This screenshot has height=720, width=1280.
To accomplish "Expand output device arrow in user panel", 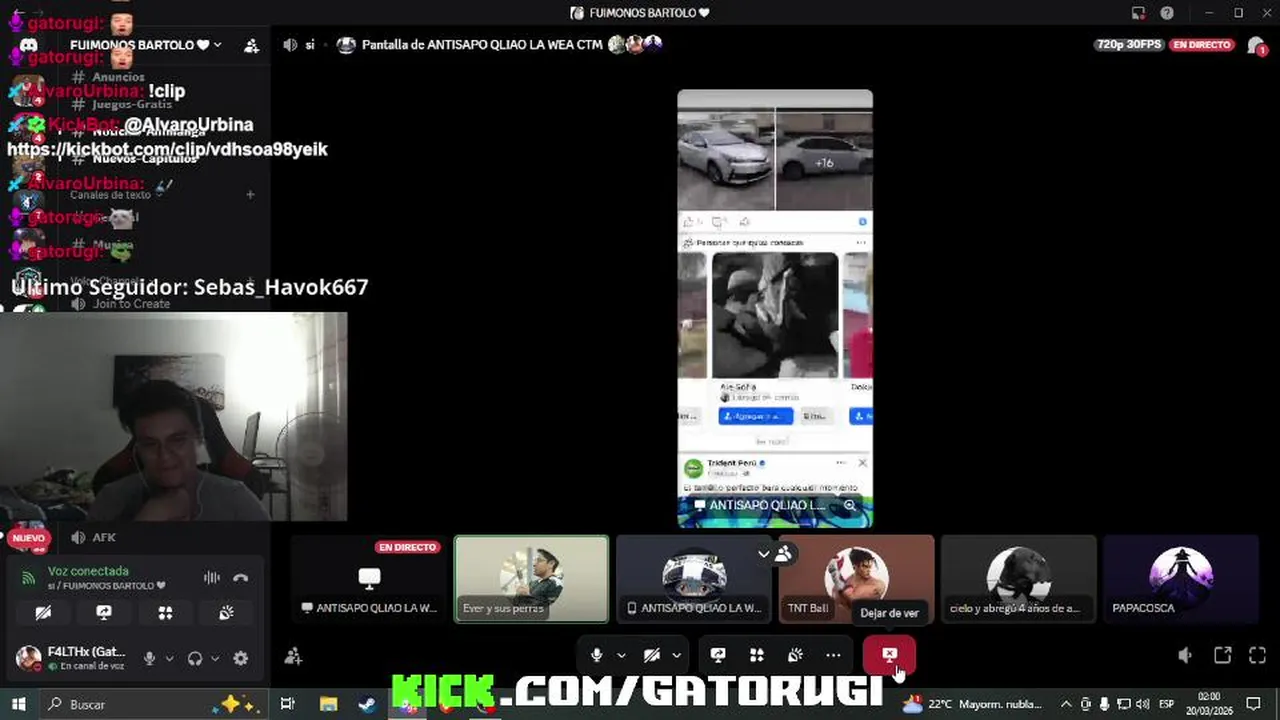I will pyautogui.click(x=214, y=658).
